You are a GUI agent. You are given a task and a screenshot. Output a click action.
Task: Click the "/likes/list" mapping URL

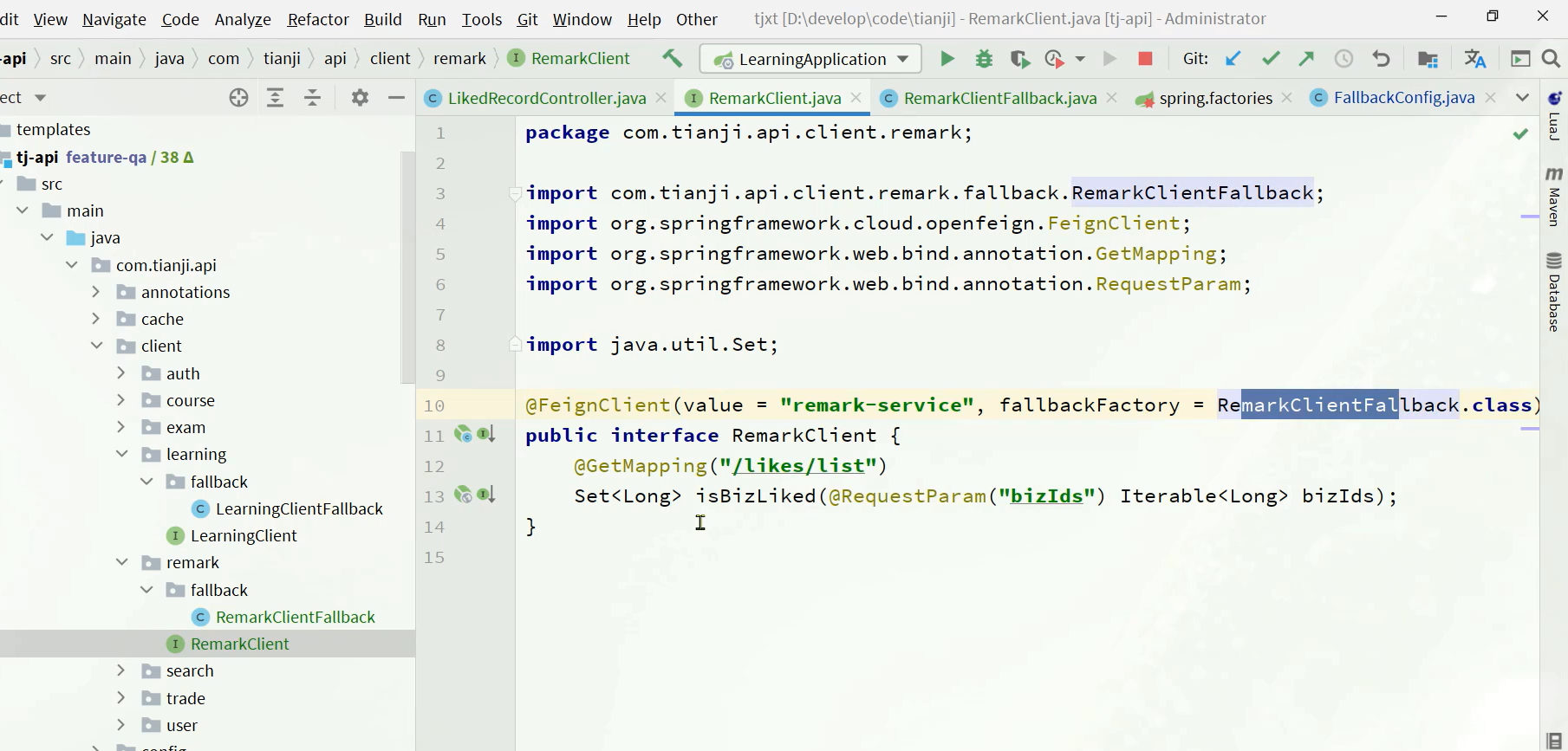798,465
